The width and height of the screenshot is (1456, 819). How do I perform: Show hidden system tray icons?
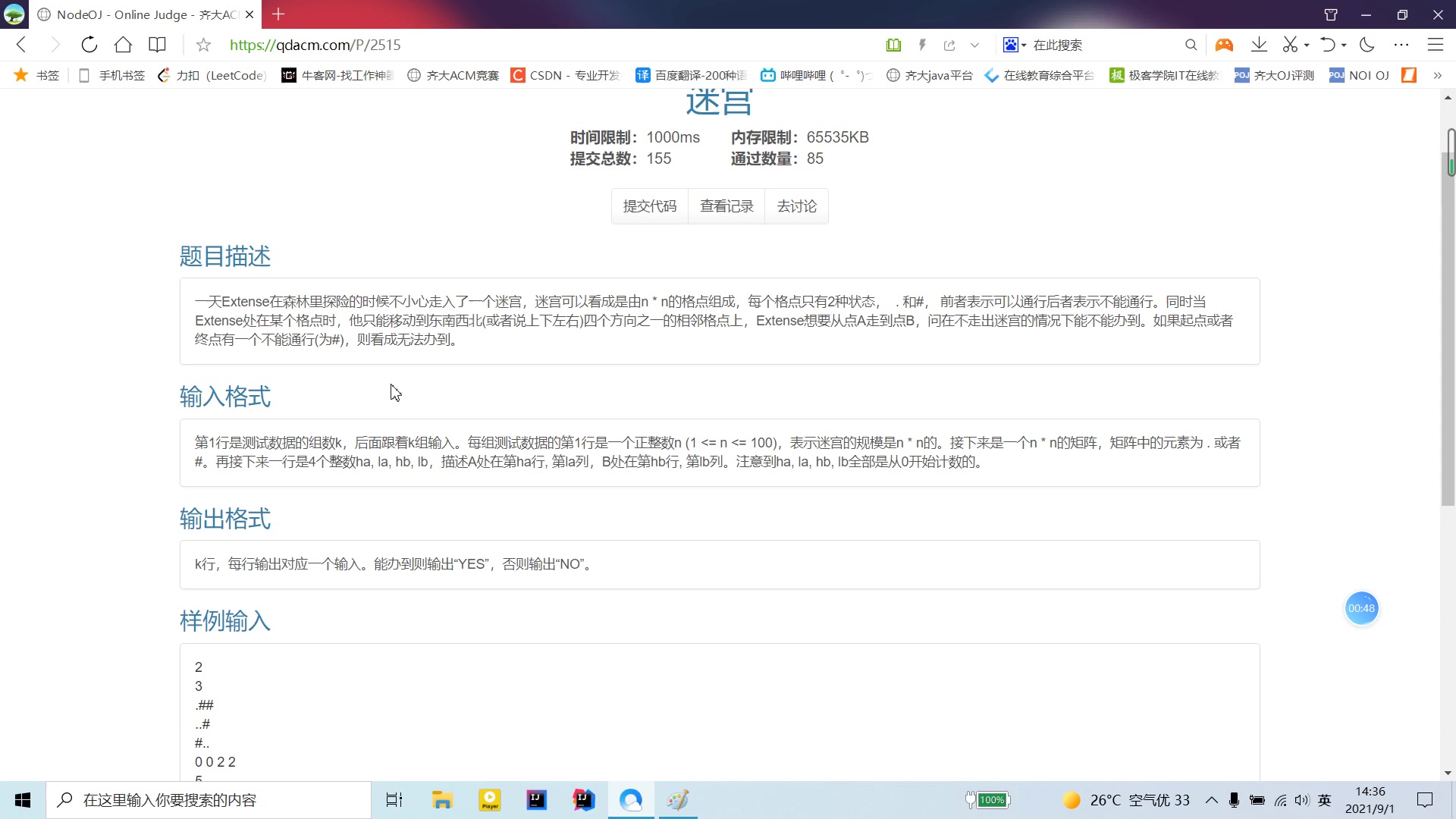click(1212, 800)
